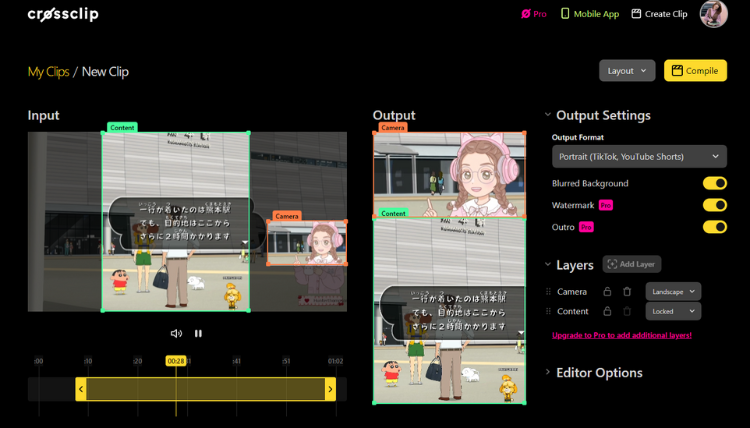
Task: Select the Content label in Output
Action: (x=393, y=213)
